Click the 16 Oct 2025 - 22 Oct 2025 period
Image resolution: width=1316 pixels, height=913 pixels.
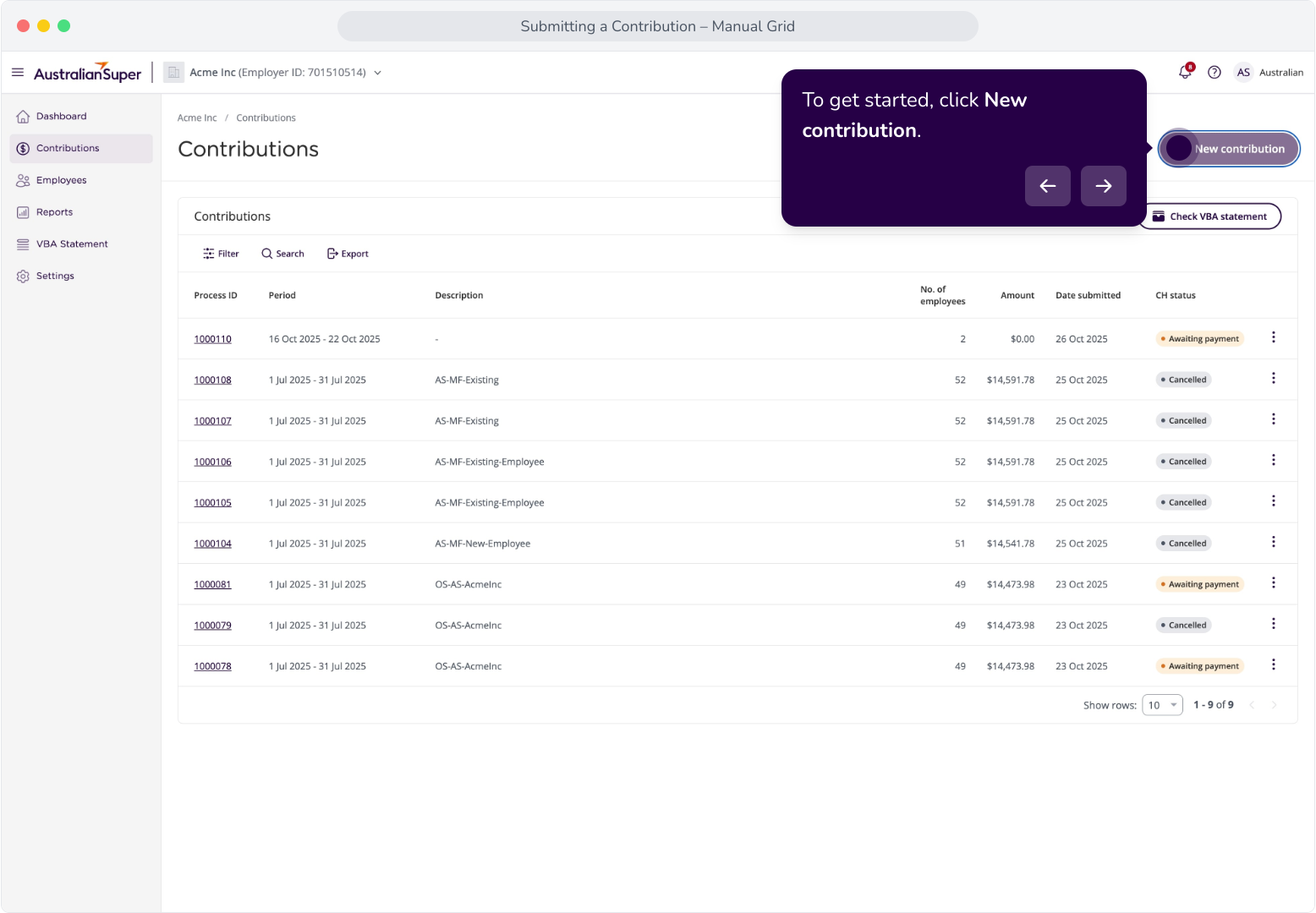click(x=325, y=339)
